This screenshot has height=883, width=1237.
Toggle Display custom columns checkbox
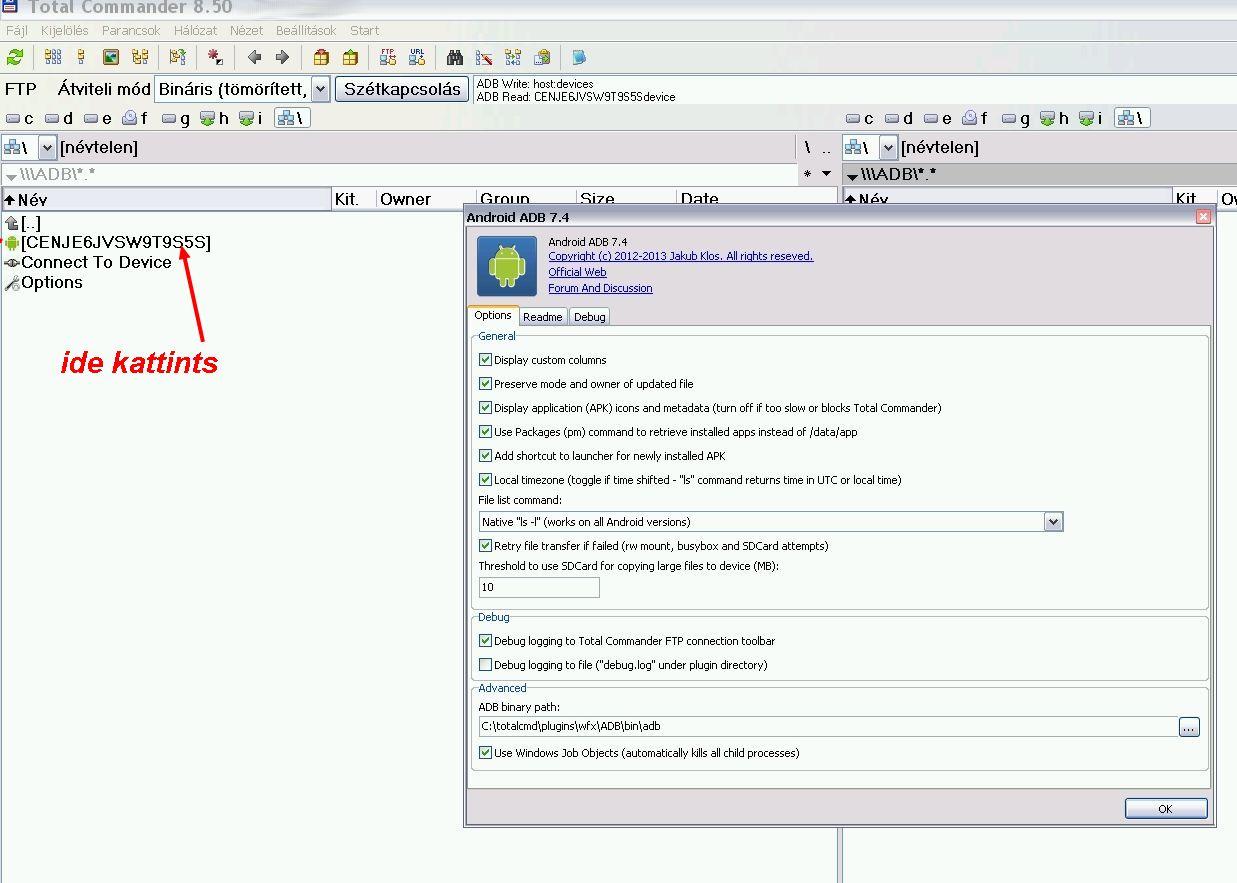tap(486, 360)
